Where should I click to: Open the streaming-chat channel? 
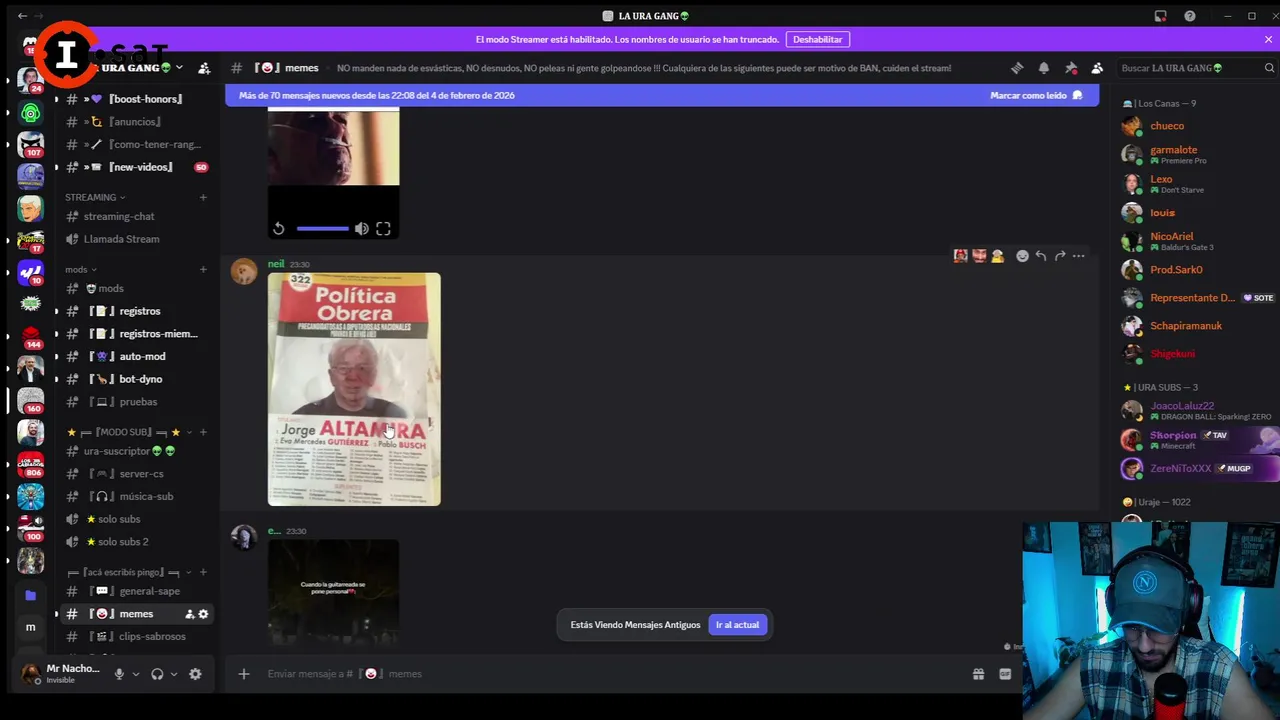(136, 216)
